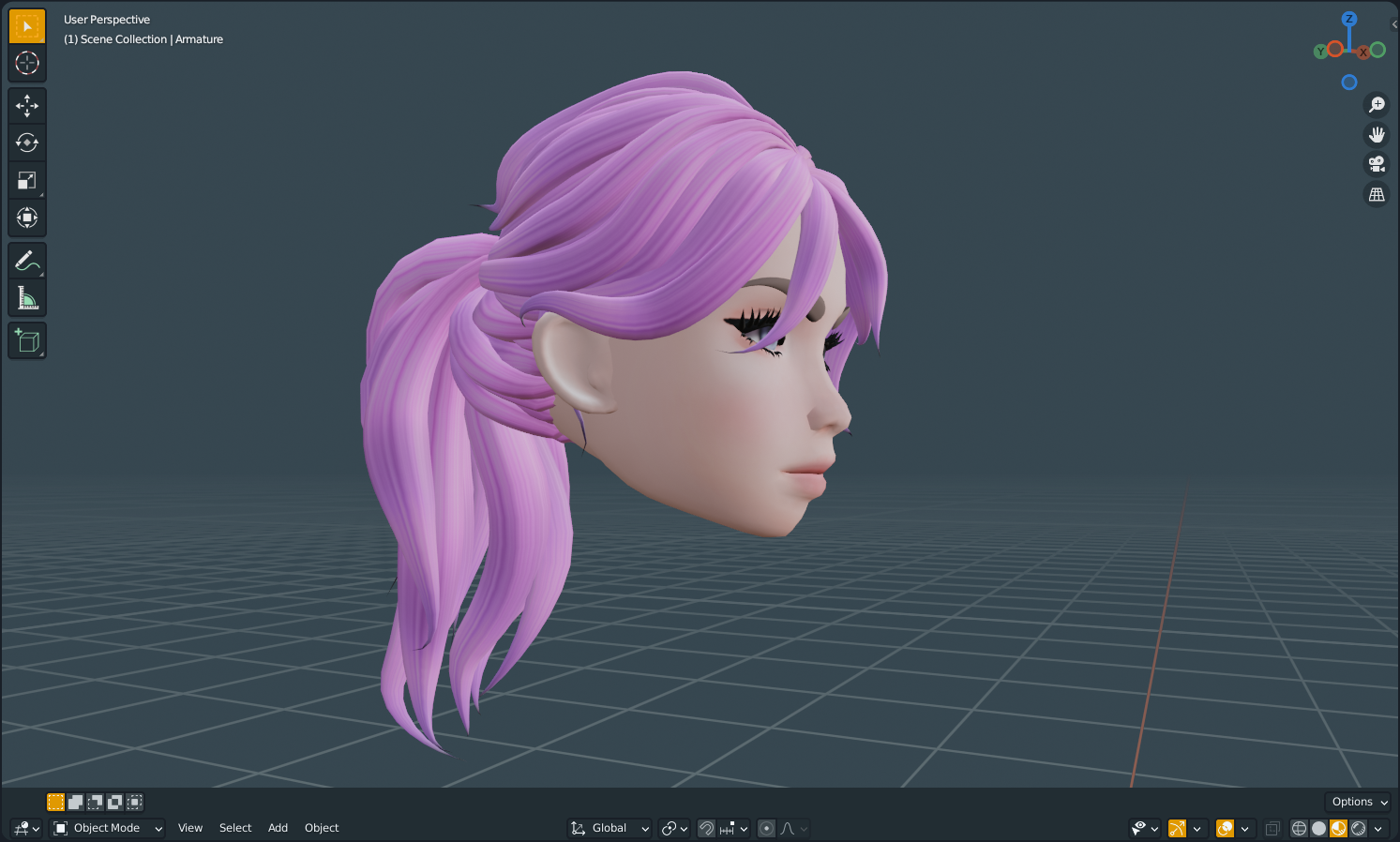Open the Add menu
This screenshot has height=842, width=1400.
pos(278,828)
